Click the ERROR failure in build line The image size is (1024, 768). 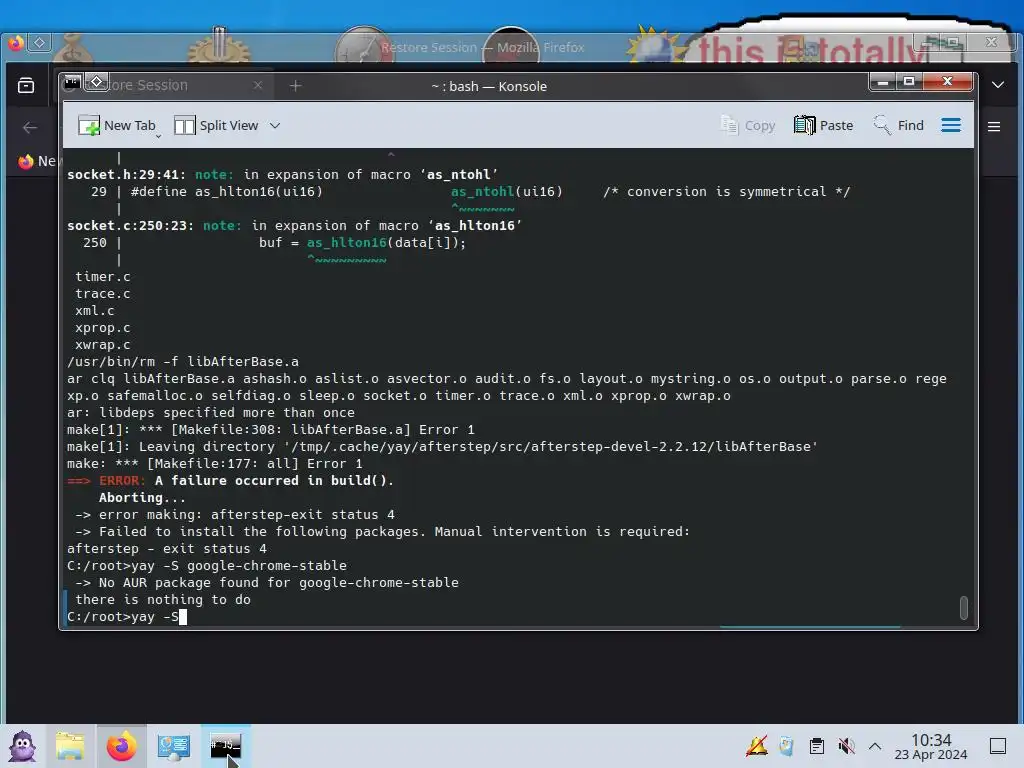click(231, 481)
